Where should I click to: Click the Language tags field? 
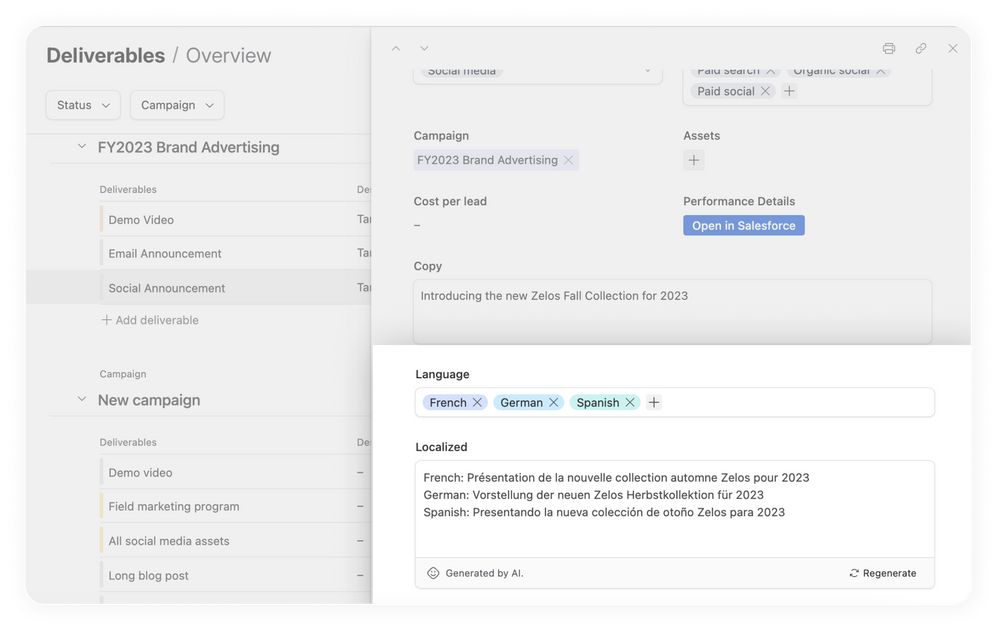tap(675, 402)
